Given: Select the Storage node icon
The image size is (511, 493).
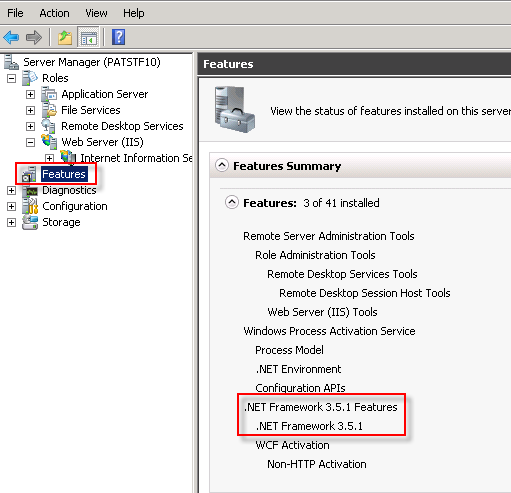Looking at the screenshot, I should (30, 222).
